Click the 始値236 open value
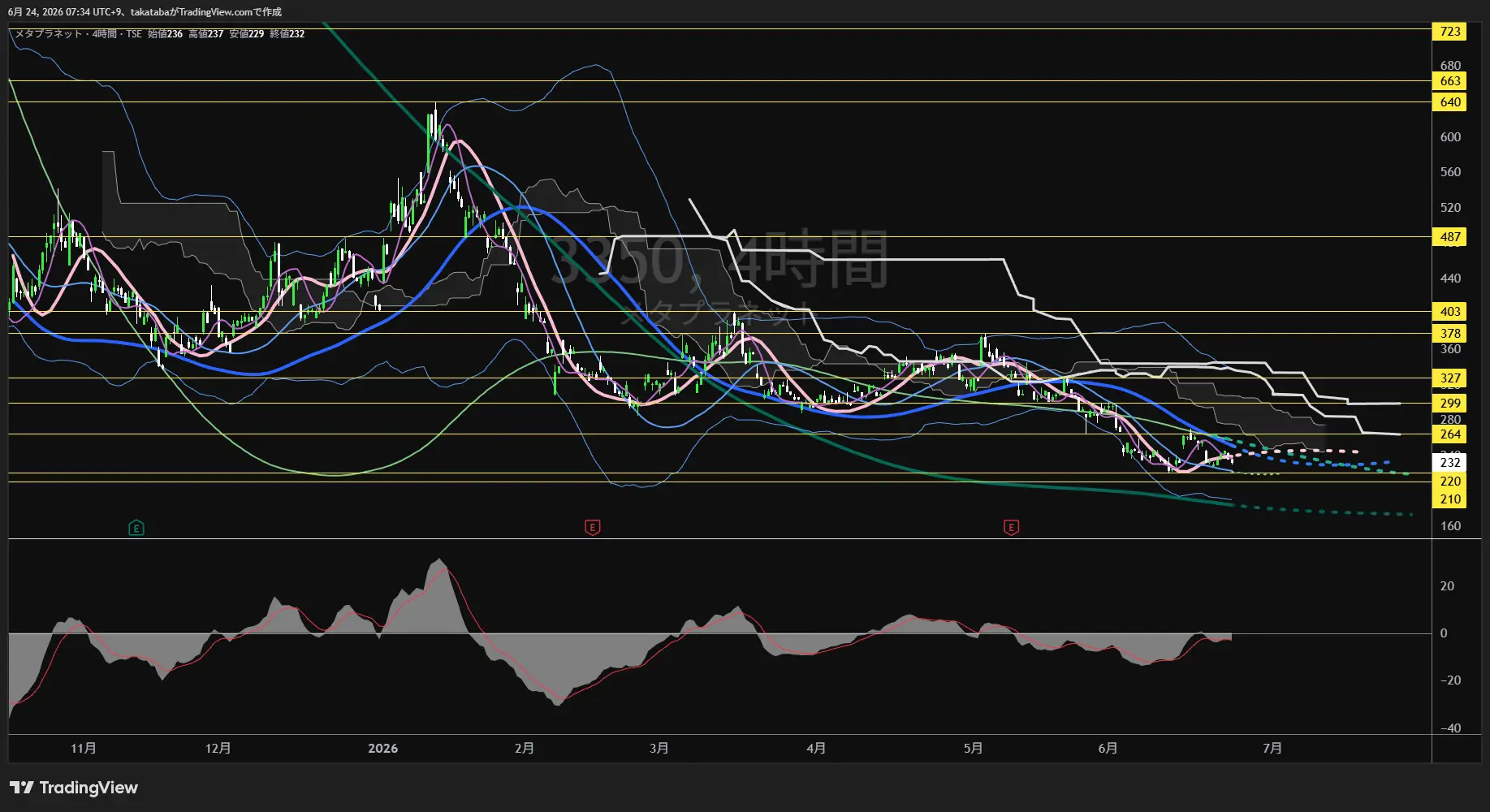The image size is (1490, 812). click(x=166, y=34)
